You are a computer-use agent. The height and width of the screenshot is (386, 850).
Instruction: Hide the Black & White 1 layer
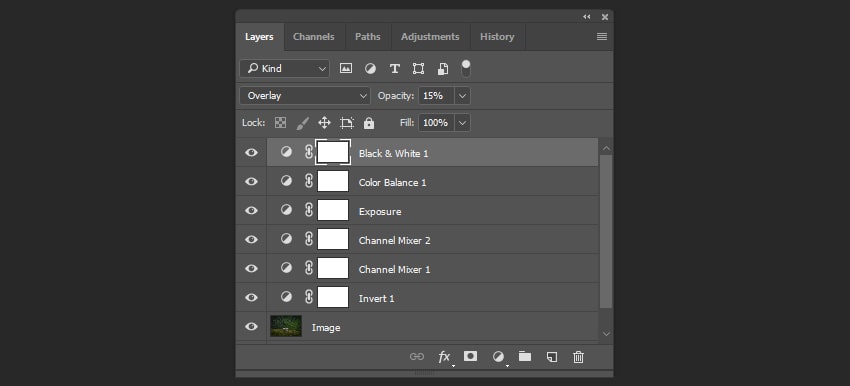[x=252, y=152]
